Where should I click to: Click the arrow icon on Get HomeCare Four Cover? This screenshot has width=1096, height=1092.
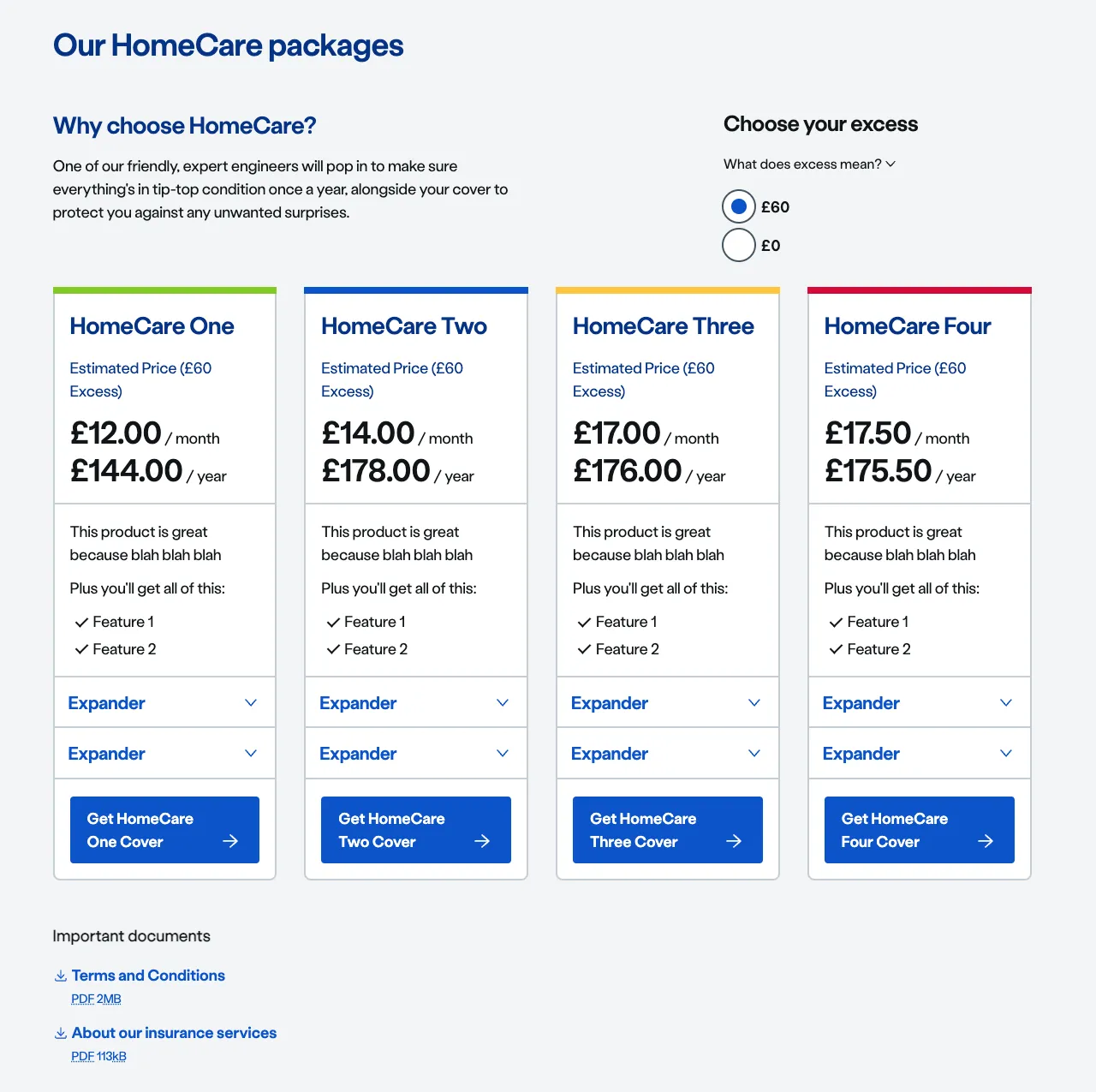pyautogui.click(x=985, y=841)
